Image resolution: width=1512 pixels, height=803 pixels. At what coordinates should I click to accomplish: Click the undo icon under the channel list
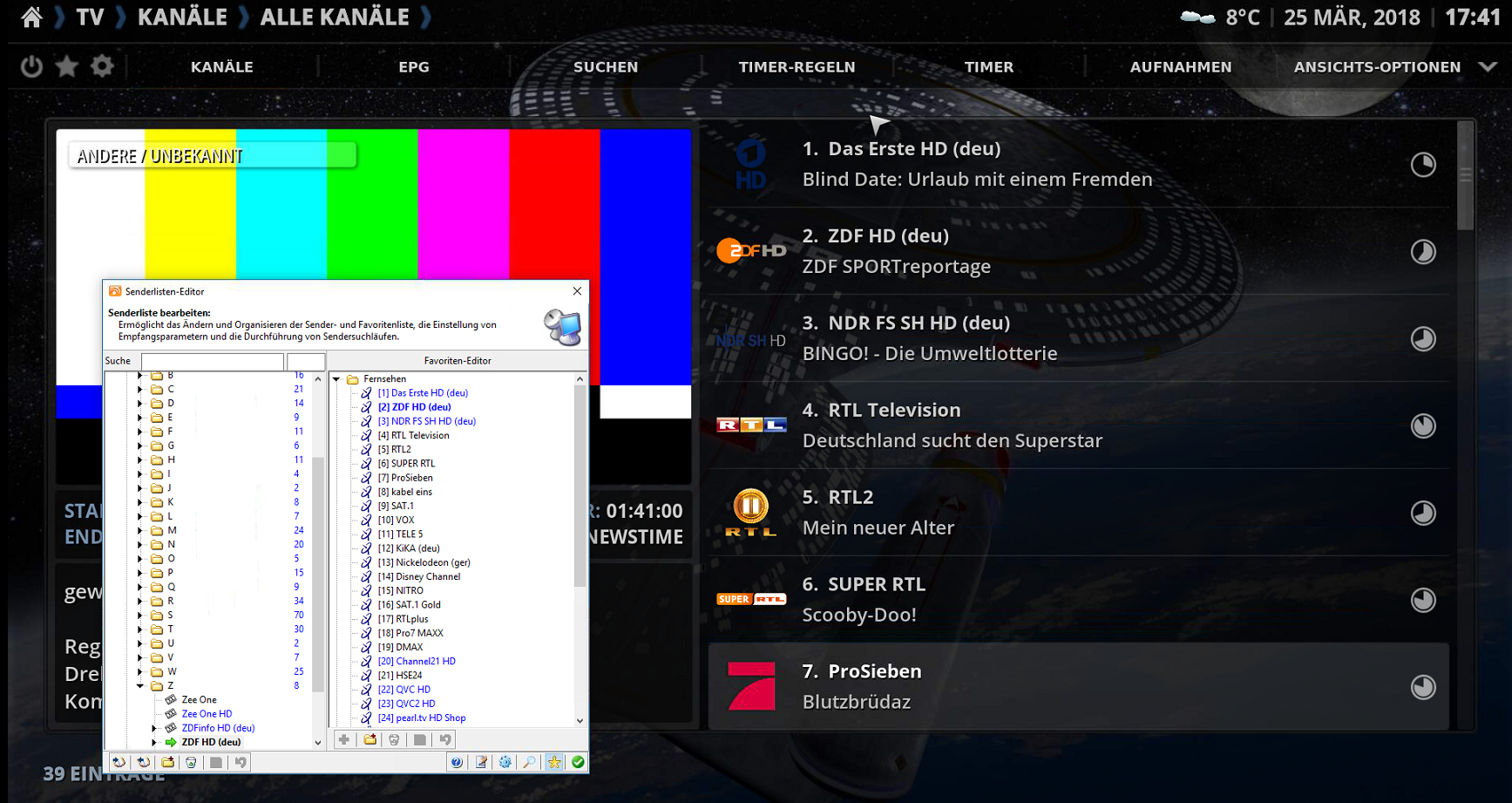[x=241, y=762]
